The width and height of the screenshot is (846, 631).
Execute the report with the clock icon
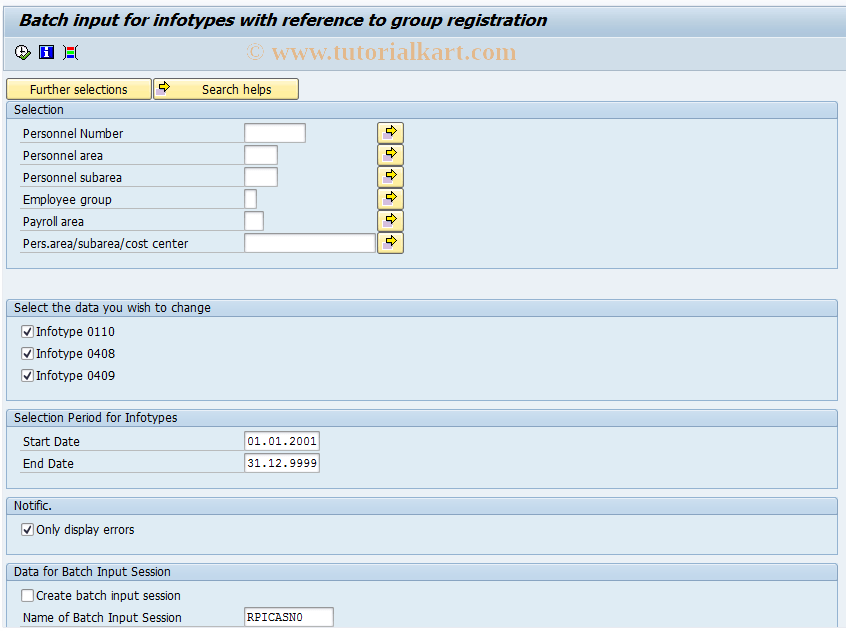point(21,52)
